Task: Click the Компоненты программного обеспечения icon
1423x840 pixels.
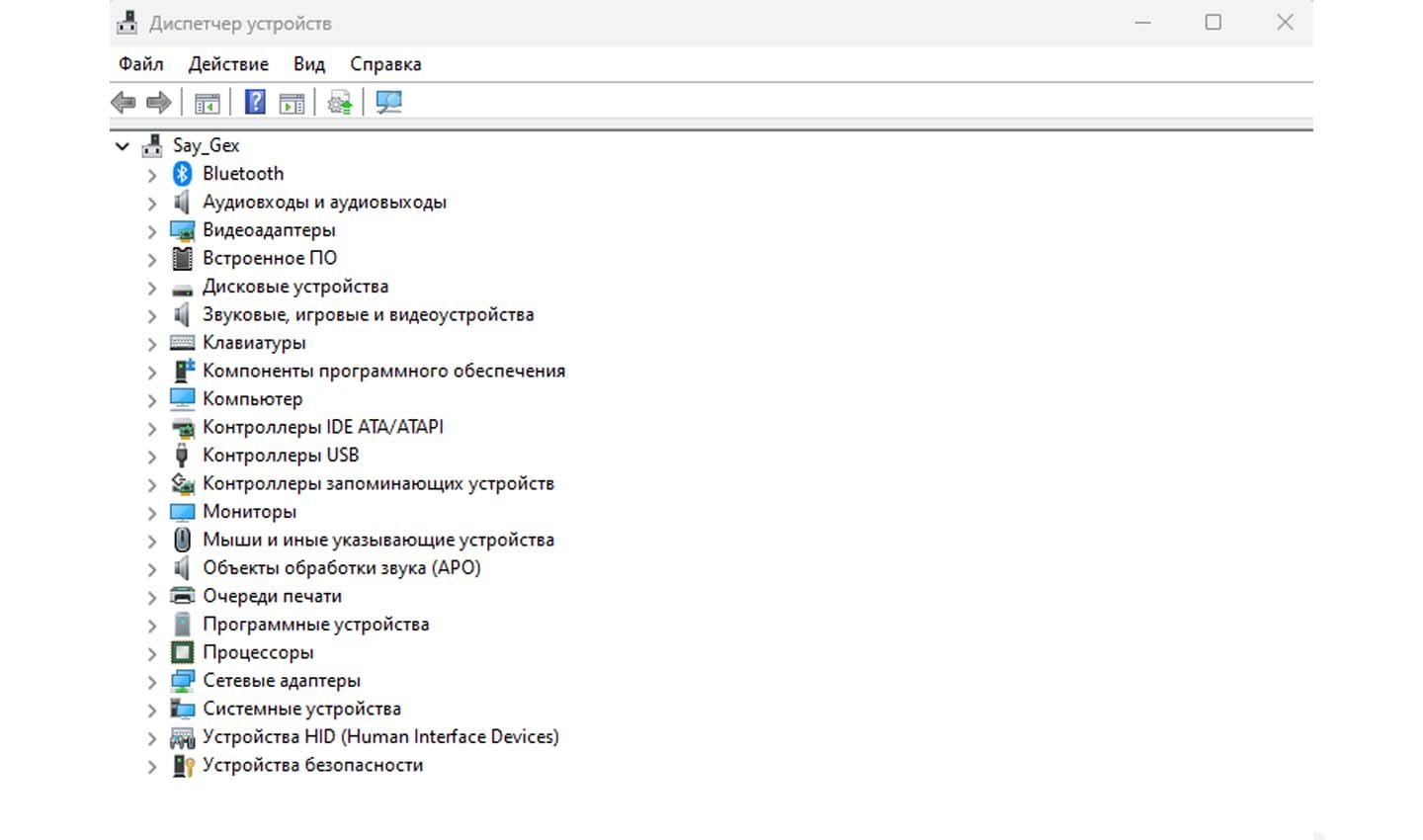Action: click(x=183, y=371)
